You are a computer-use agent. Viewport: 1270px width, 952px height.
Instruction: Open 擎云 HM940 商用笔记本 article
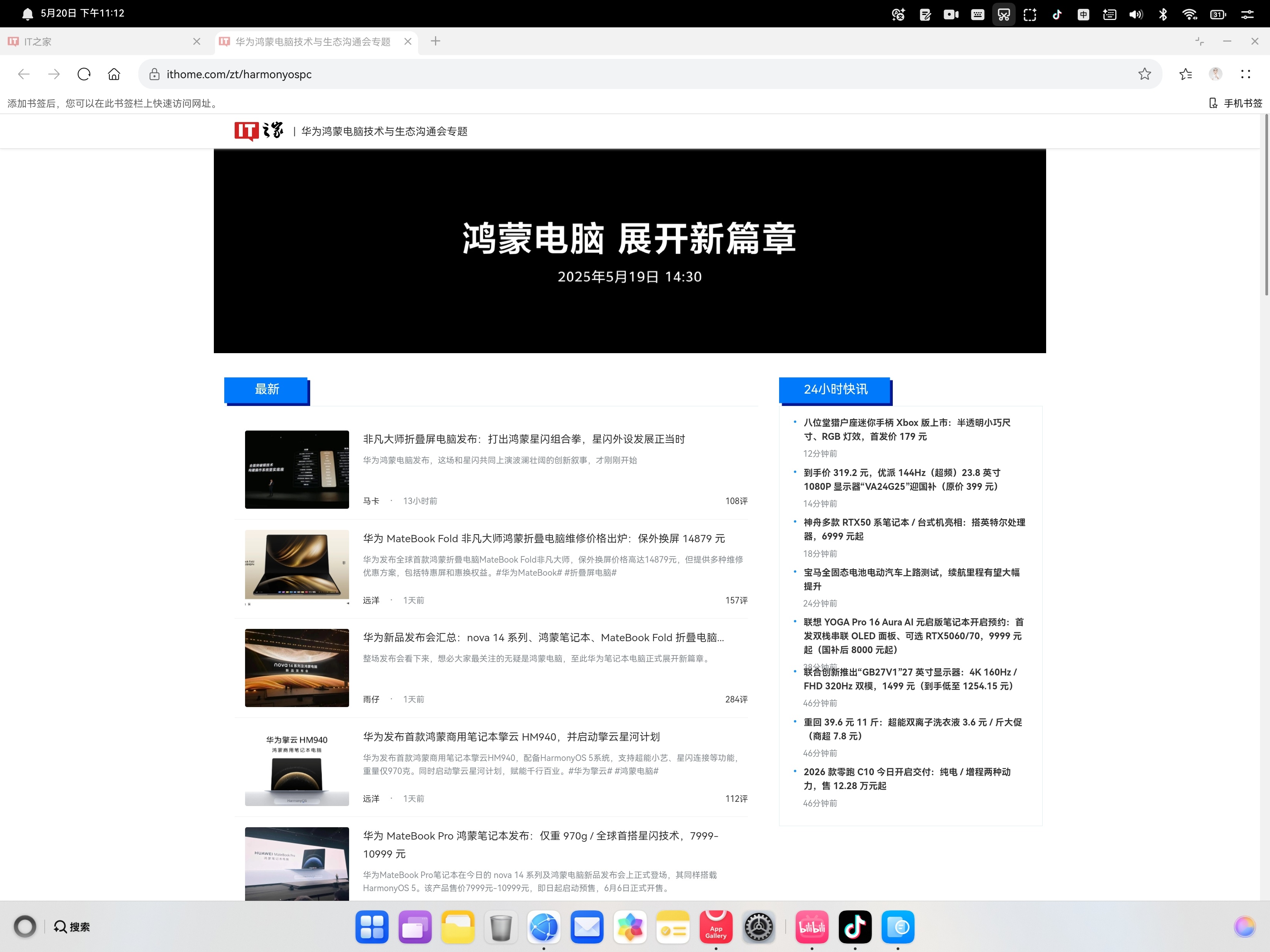coord(511,737)
